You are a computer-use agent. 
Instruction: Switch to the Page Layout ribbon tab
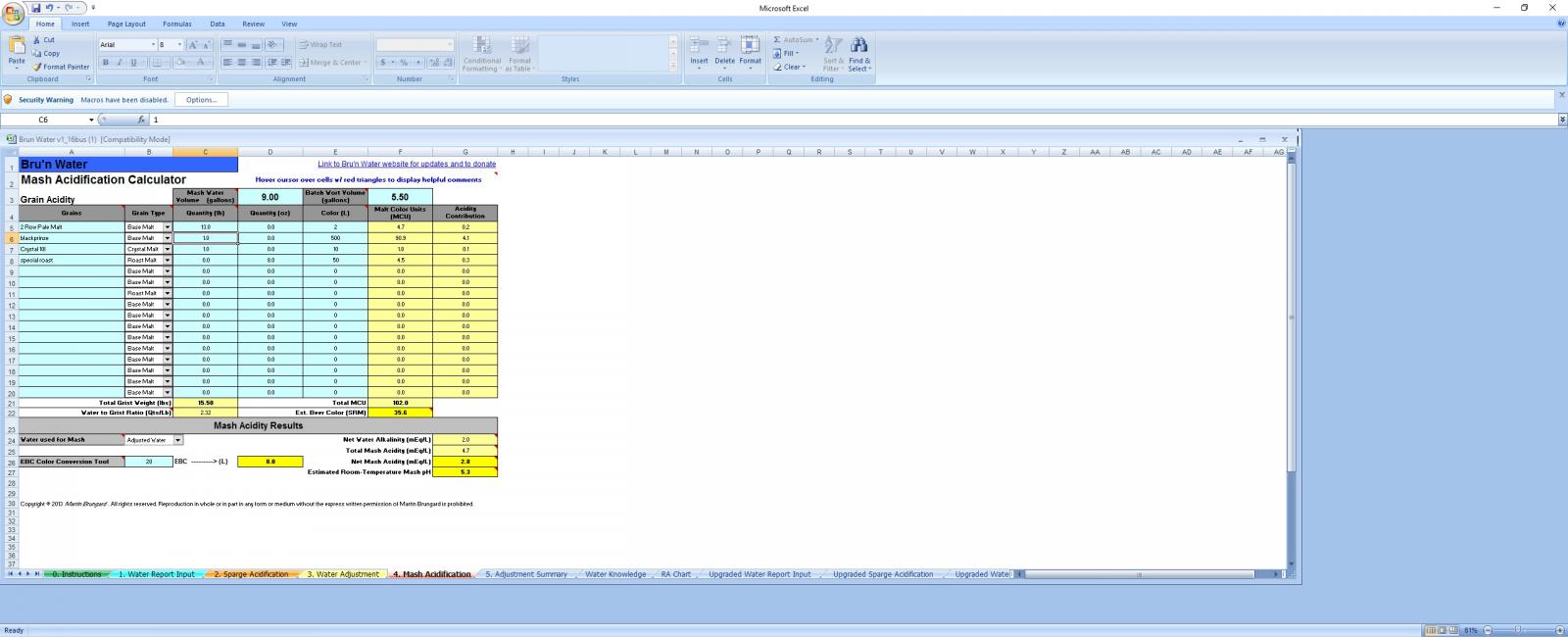[126, 24]
